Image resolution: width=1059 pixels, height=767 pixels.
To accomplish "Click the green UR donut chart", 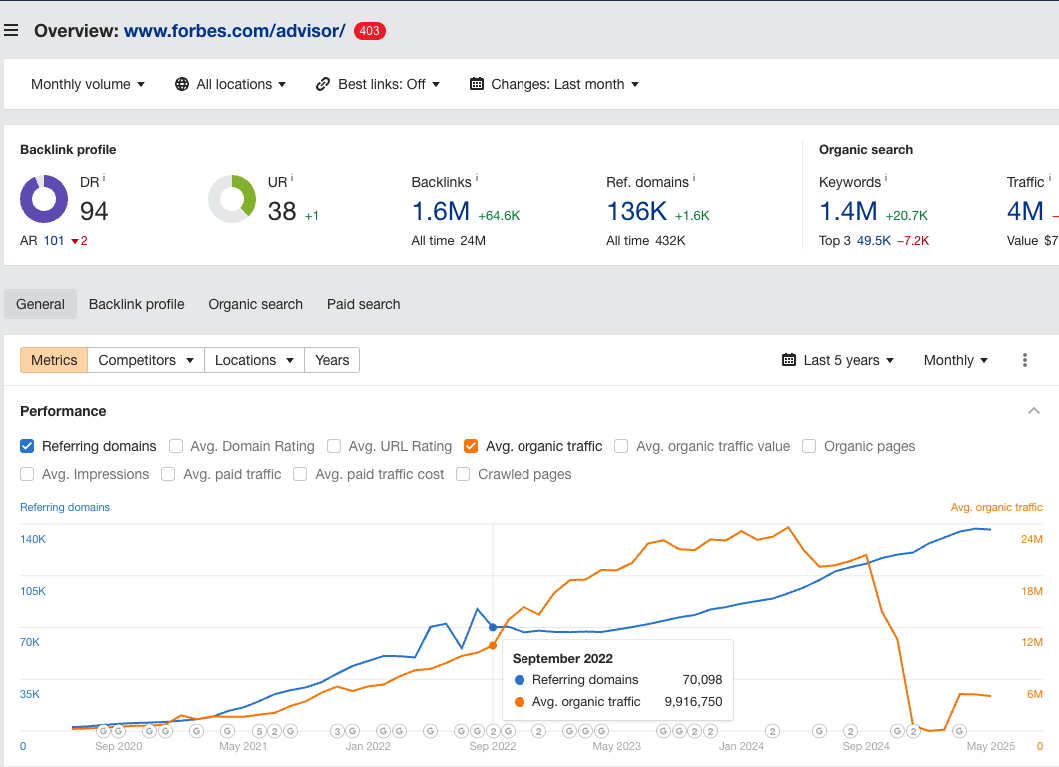I will 232,199.
